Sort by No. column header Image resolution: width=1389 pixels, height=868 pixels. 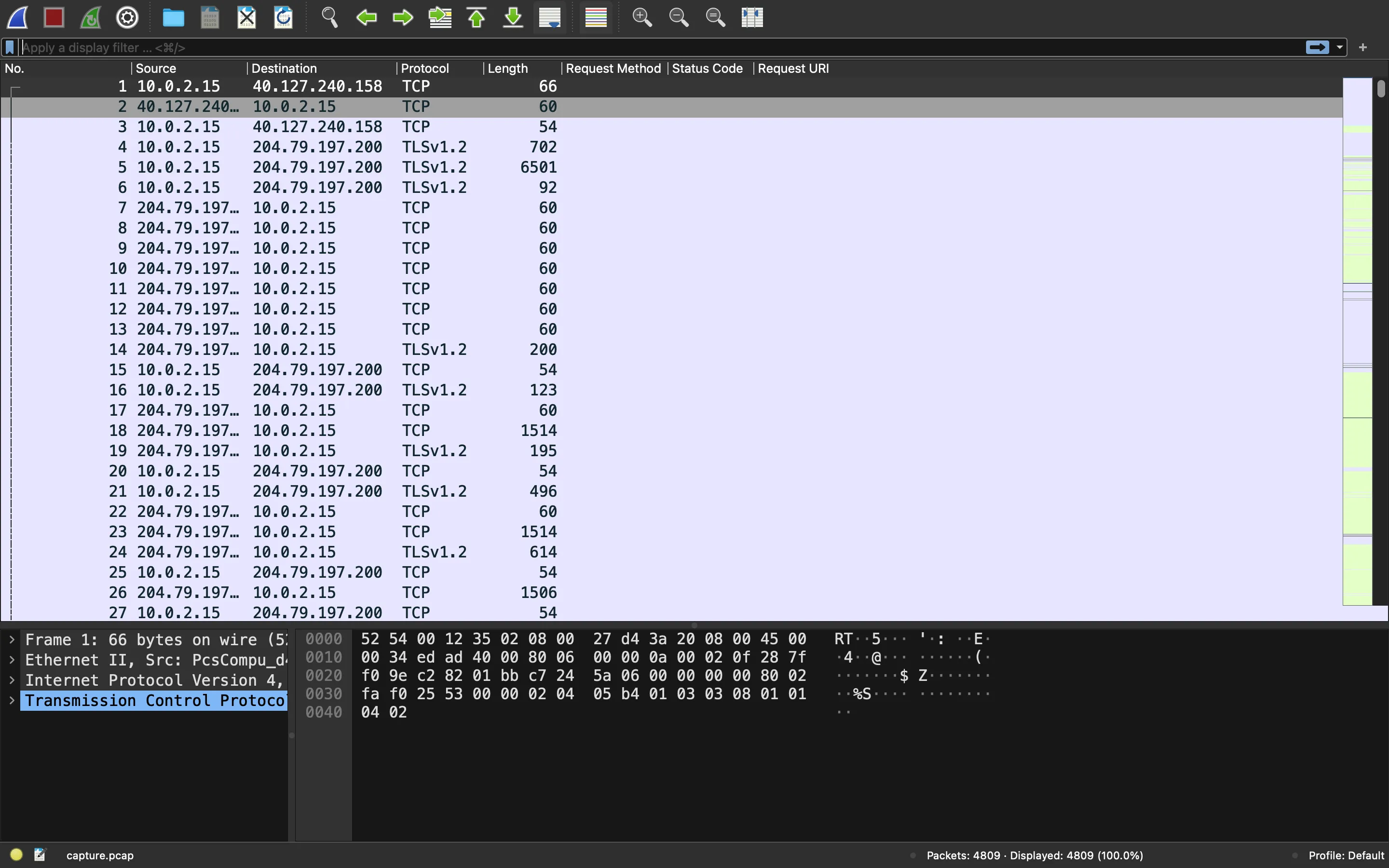pos(66,68)
